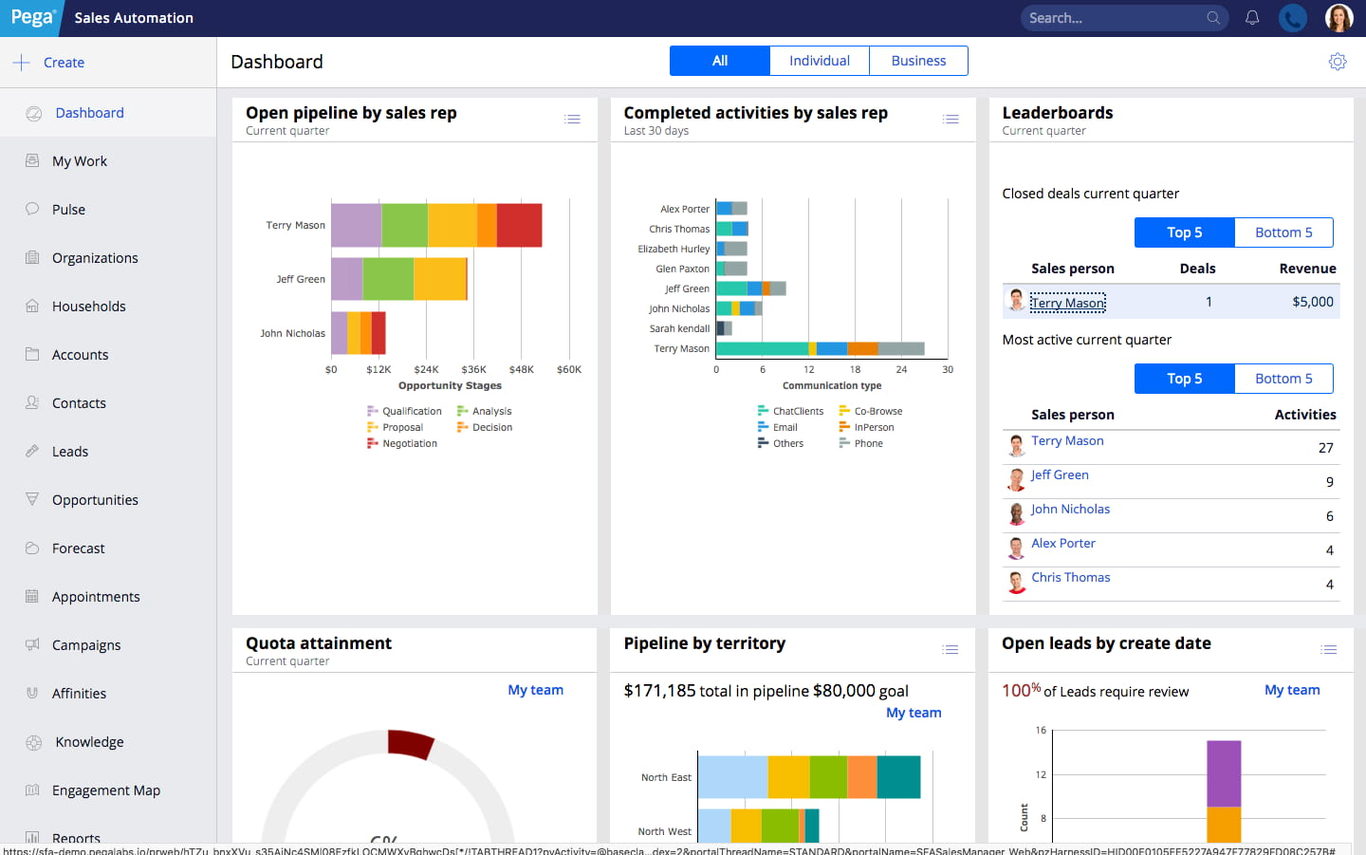
Task: Click the Organizations building icon
Action: 33,258
